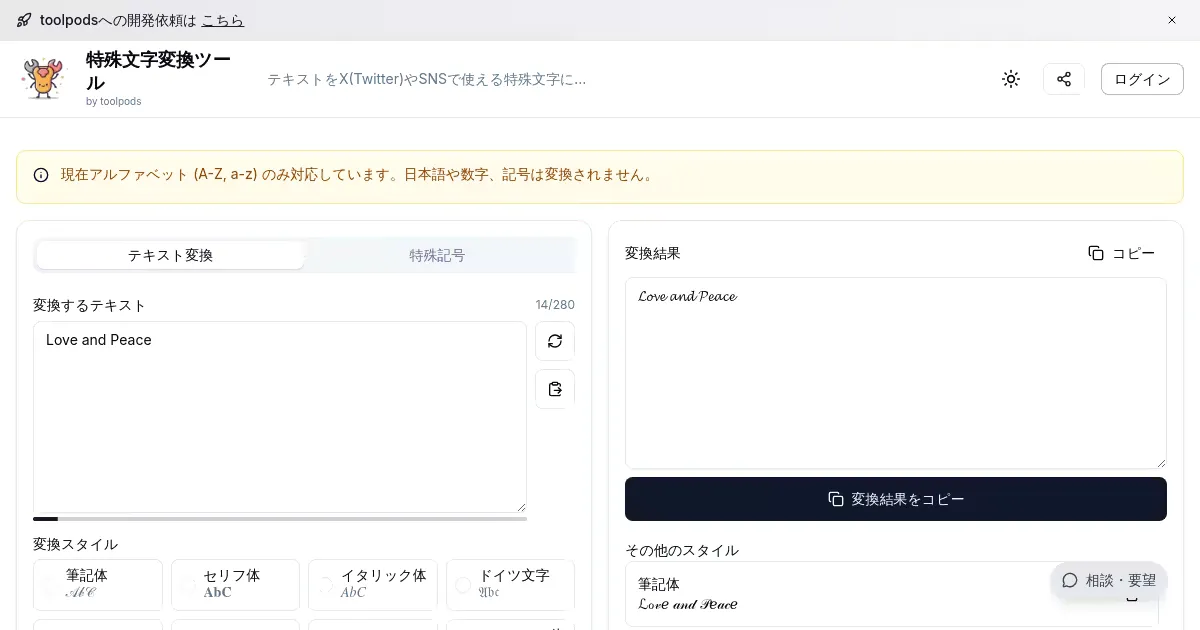Click into the Love and Peace input textarea
Viewport: 1200px width, 630px height.
click(280, 420)
